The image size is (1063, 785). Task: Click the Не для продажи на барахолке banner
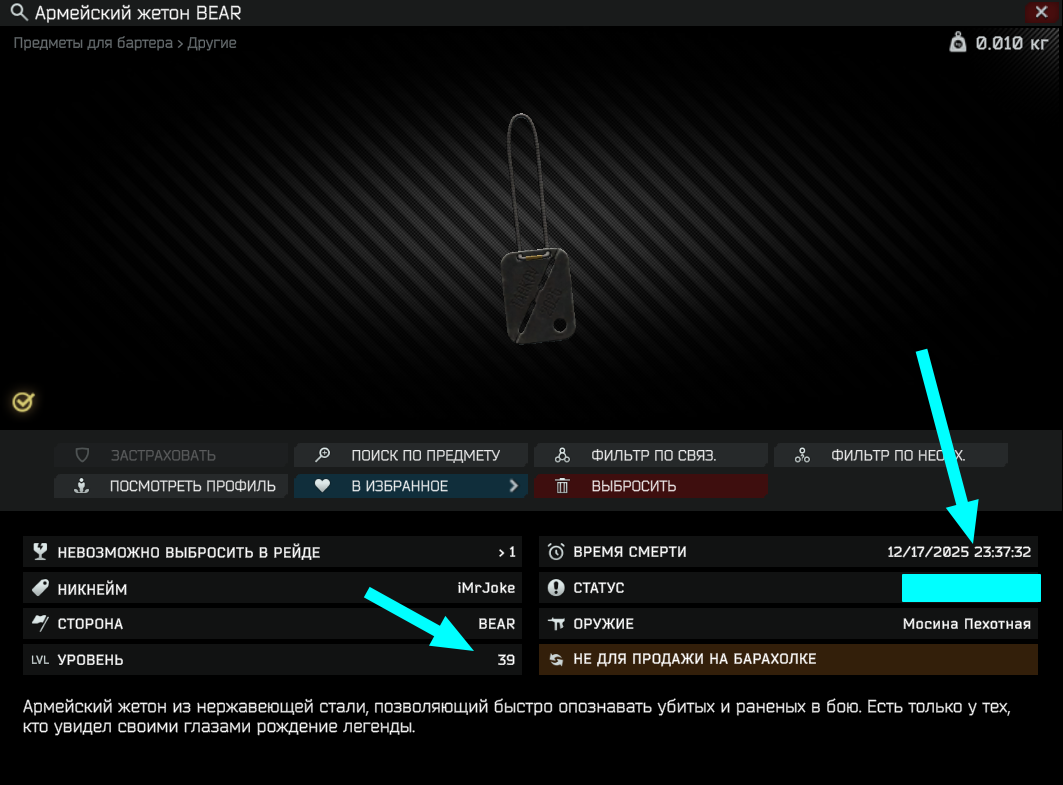788,659
